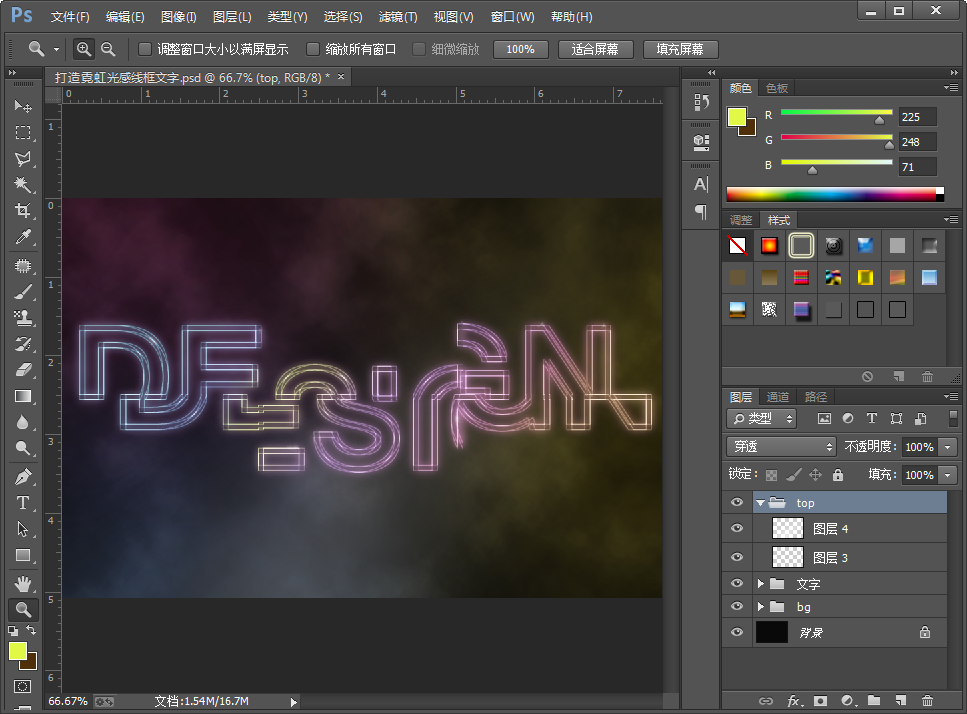
Task: Click the 适合屏幕 button
Action: 595,49
